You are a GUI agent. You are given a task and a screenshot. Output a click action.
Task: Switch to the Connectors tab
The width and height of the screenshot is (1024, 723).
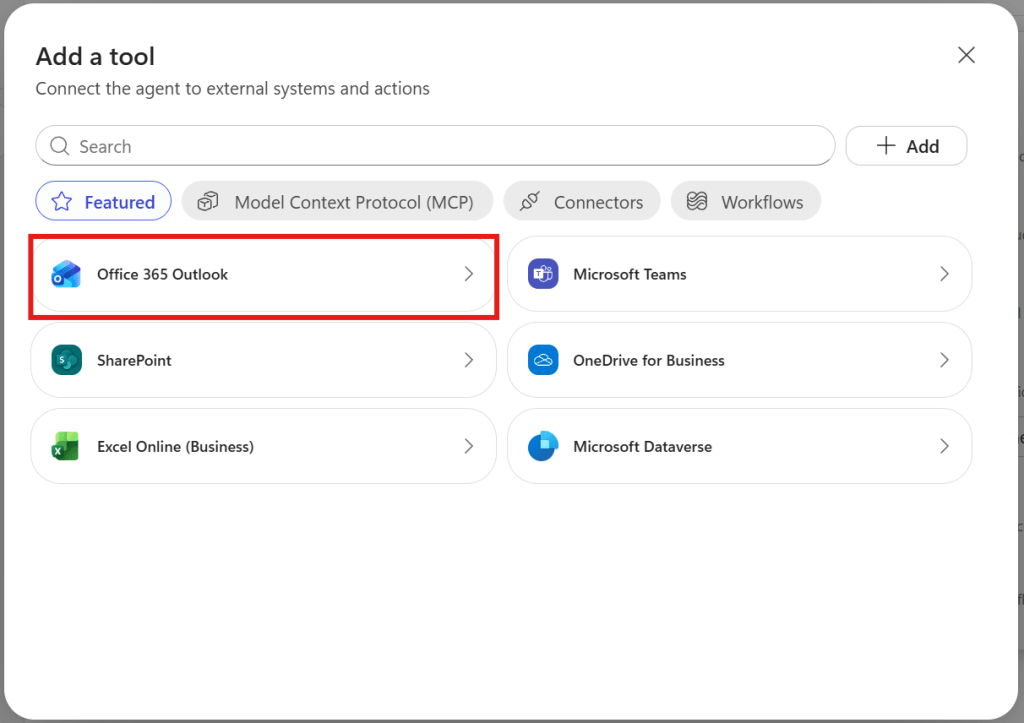click(582, 201)
